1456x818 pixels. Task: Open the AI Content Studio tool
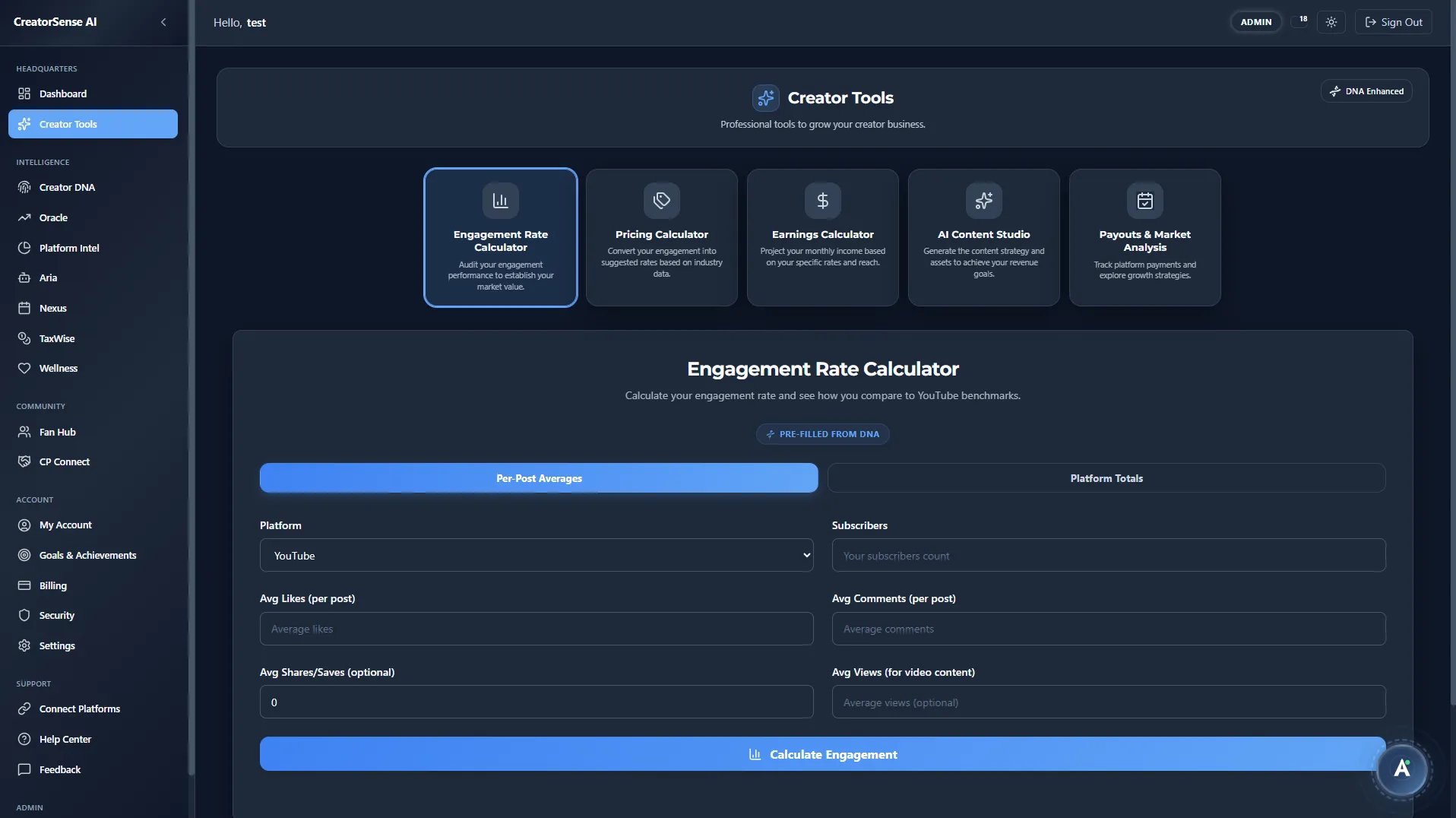[983, 237]
